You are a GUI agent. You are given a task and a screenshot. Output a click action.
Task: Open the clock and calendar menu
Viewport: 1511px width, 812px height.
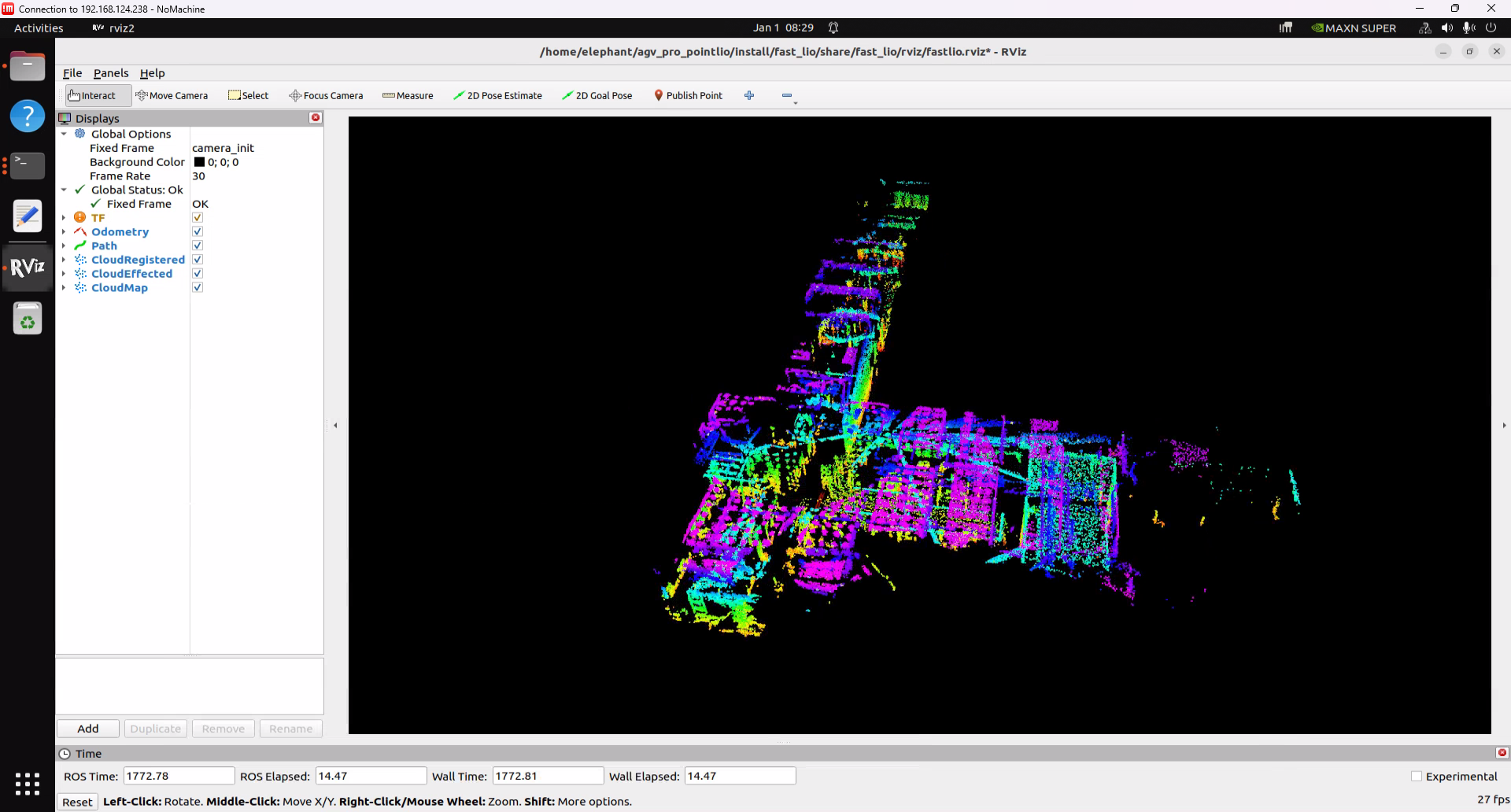click(x=783, y=28)
